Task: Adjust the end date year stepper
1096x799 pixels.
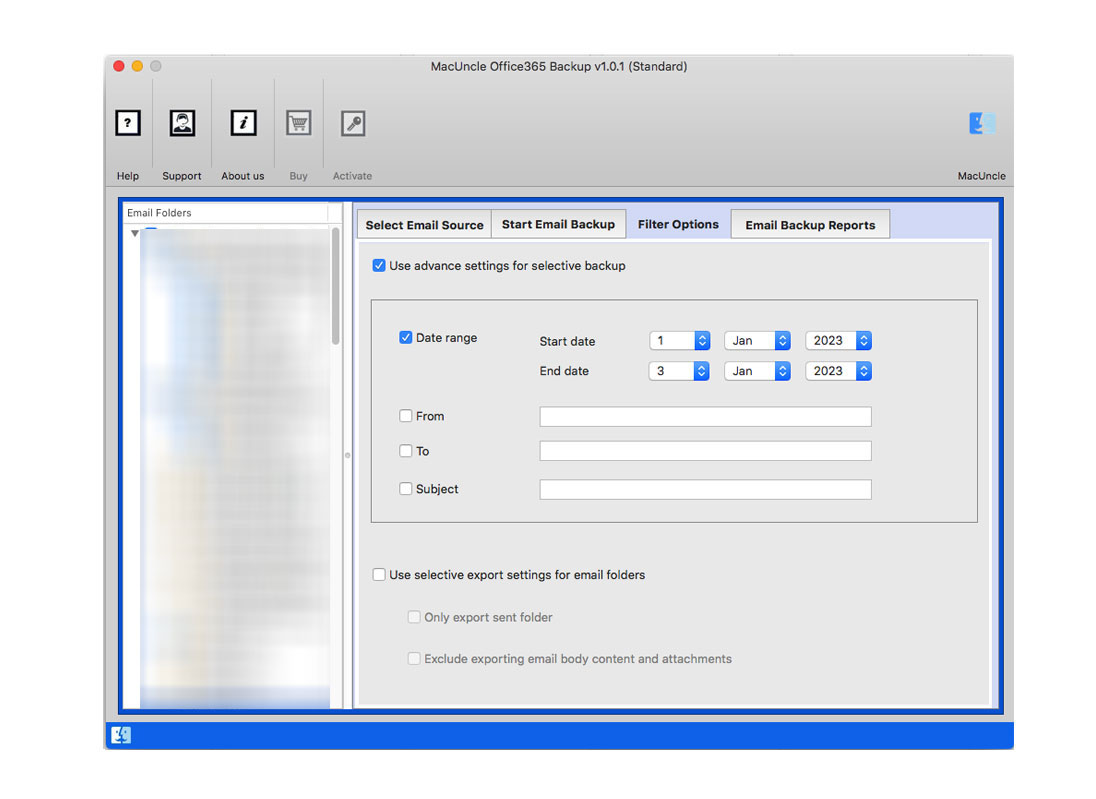Action: click(x=864, y=371)
